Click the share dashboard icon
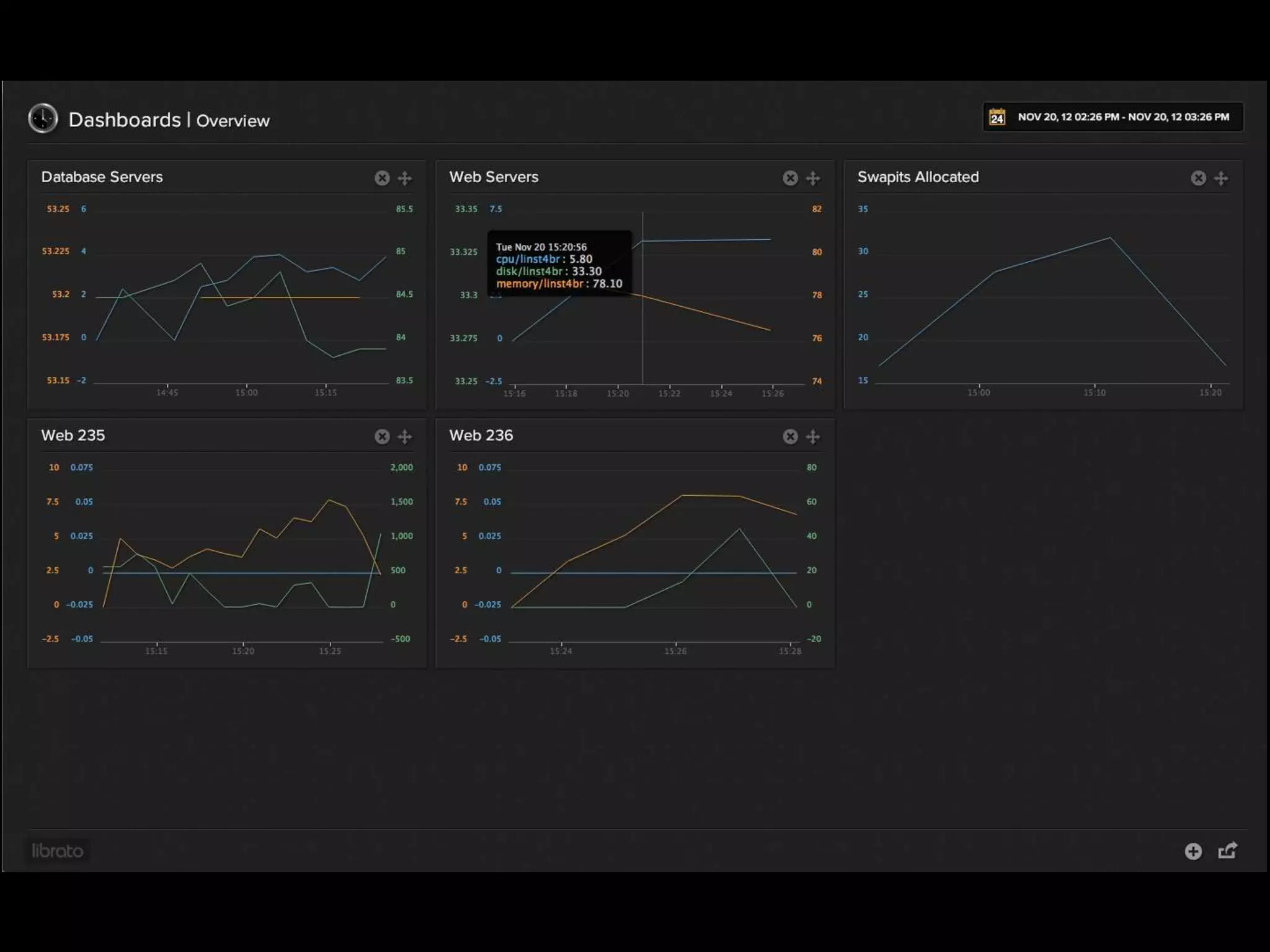 pos(1228,850)
